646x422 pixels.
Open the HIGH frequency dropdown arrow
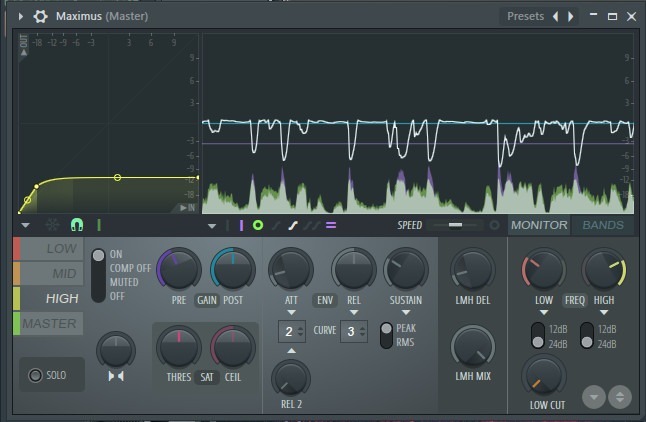click(x=604, y=313)
